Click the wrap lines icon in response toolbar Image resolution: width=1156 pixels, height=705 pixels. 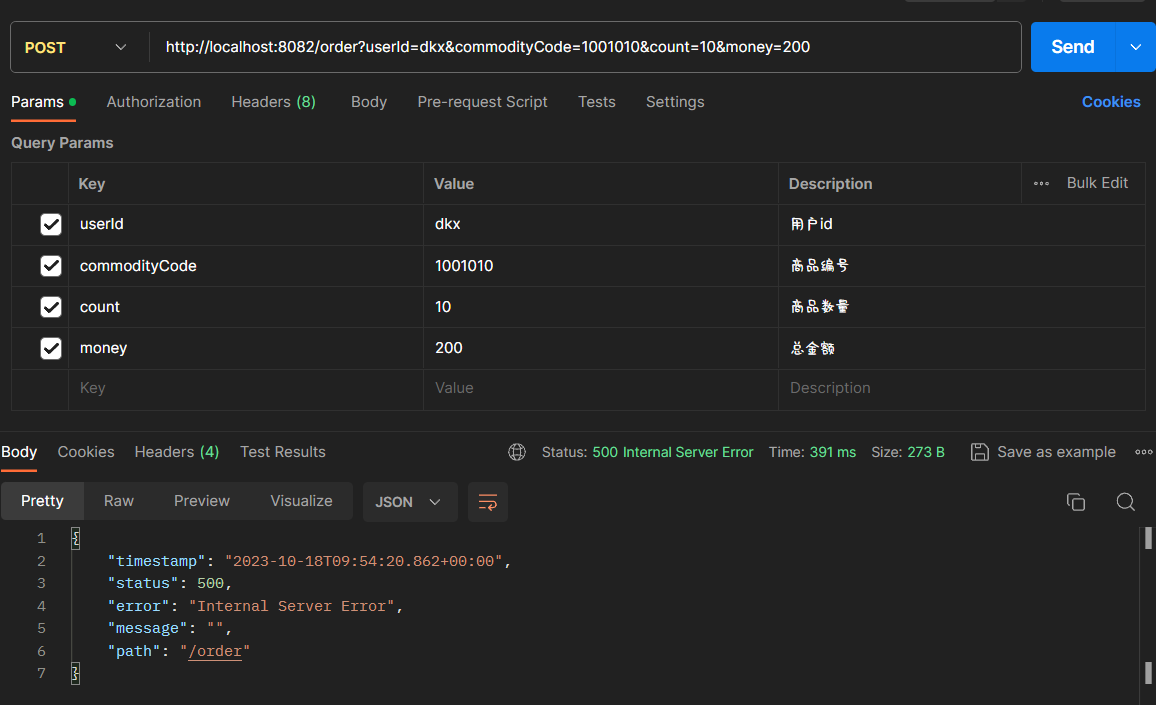[x=487, y=502]
